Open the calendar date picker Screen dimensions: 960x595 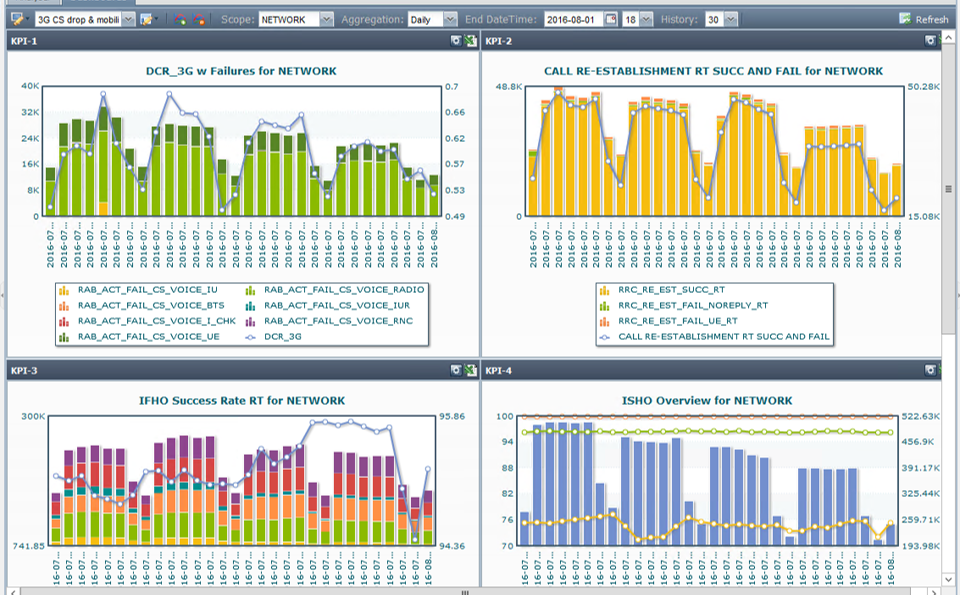click(x=611, y=19)
